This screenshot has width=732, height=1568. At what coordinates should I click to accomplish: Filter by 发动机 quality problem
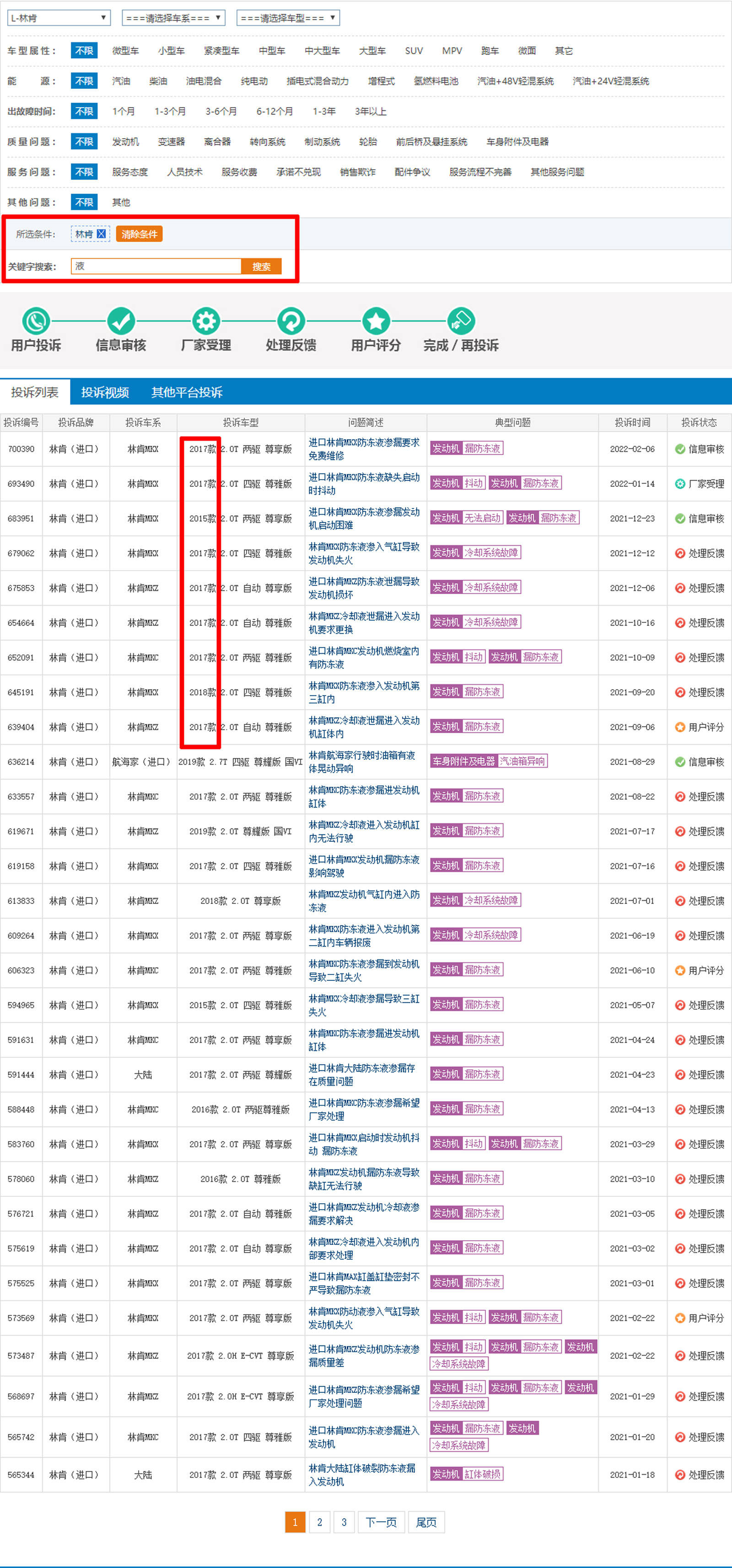point(125,142)
